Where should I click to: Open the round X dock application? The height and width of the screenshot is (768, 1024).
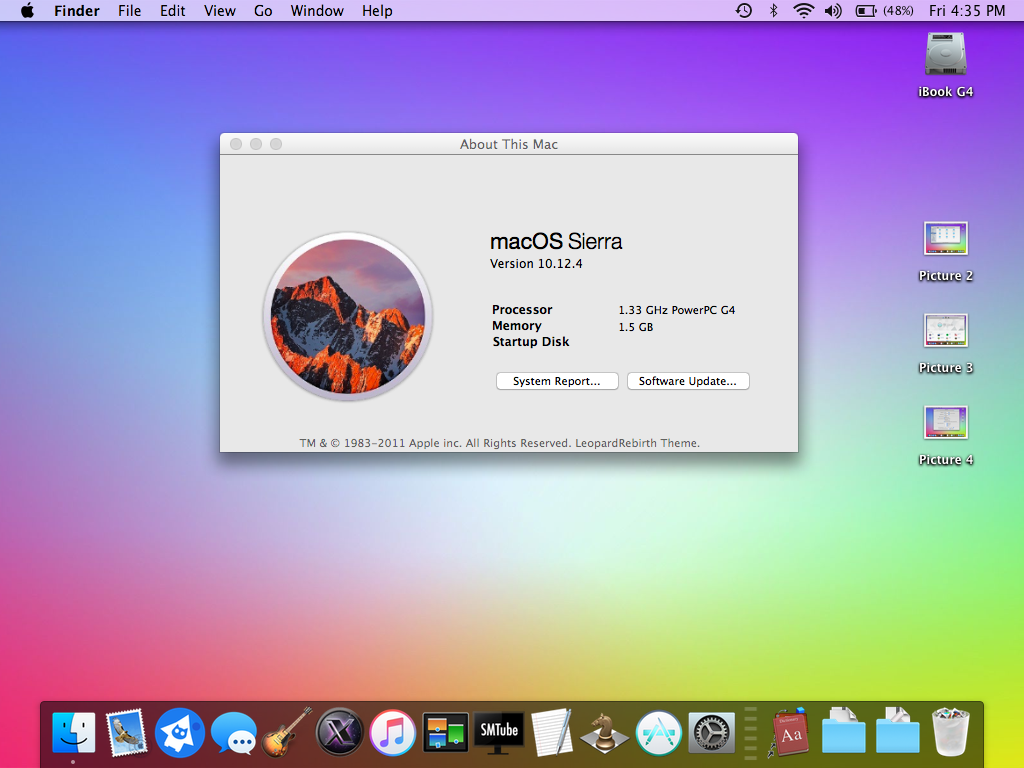tap(339, 732)
